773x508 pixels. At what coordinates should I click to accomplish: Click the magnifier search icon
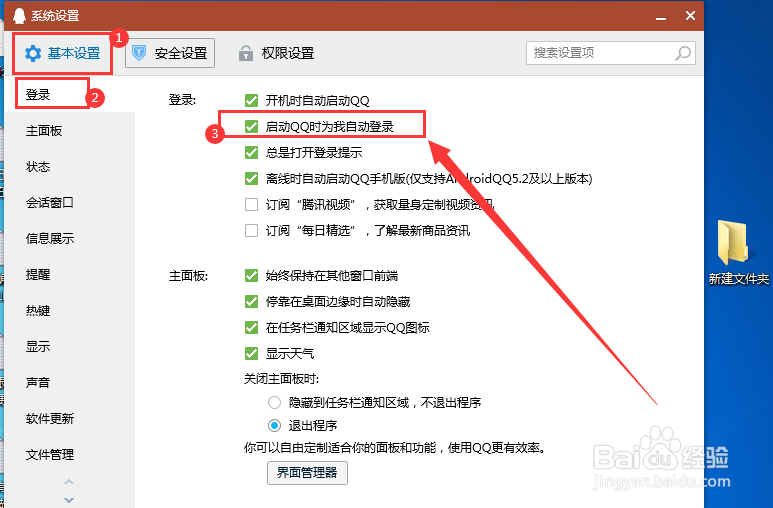(x=683, y=53)
